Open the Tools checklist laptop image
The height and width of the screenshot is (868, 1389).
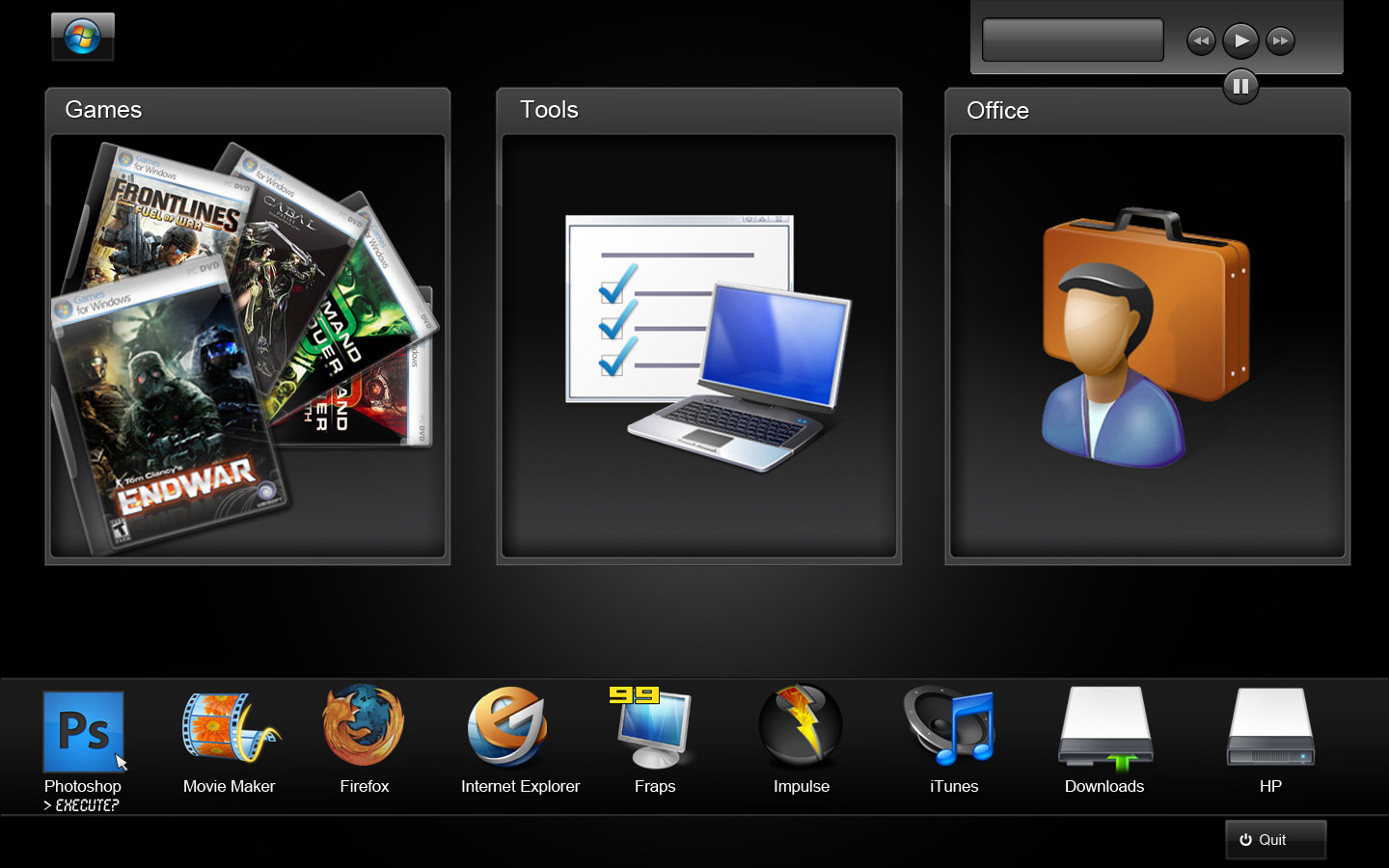[x=707, y=343]
